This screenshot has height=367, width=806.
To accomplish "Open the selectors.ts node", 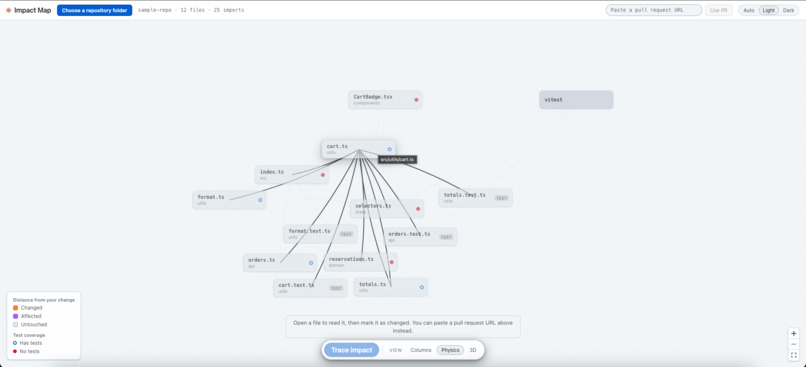I will coord(387,209).
